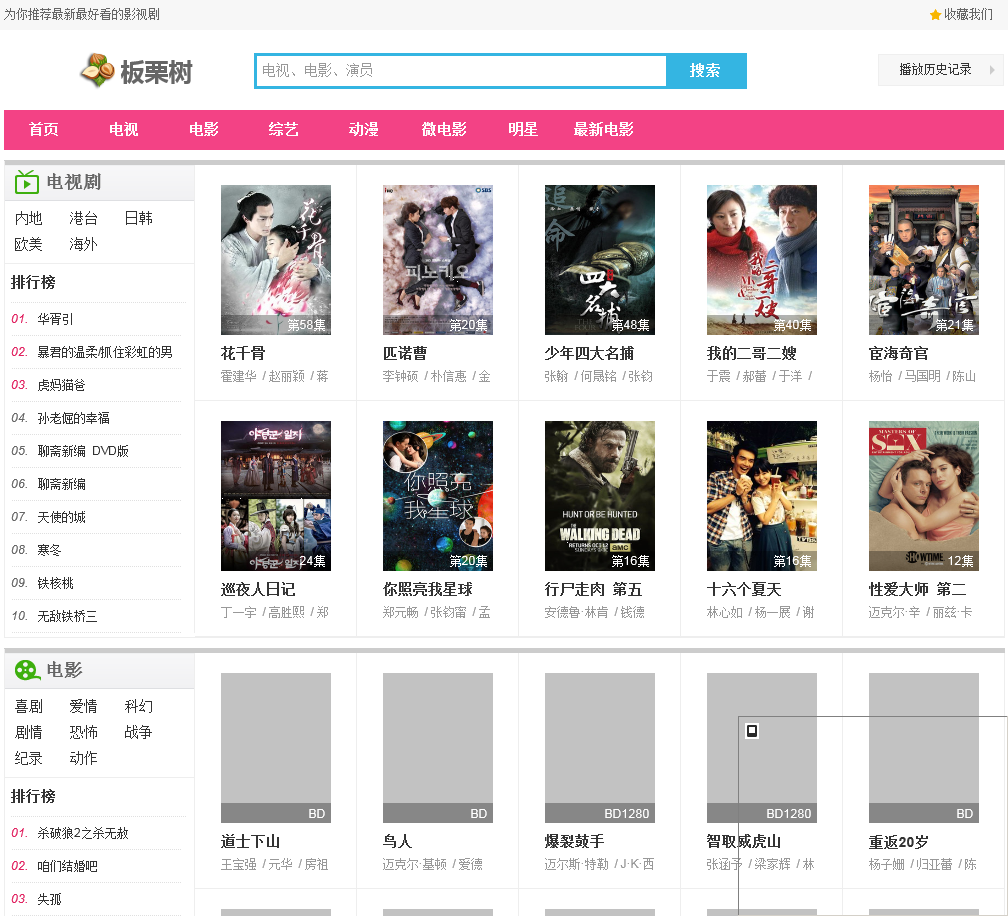Image resolution: width=1008 pixels, height=916 pixels.
Task: Select 内地 TV category
Action: [28, 219]
